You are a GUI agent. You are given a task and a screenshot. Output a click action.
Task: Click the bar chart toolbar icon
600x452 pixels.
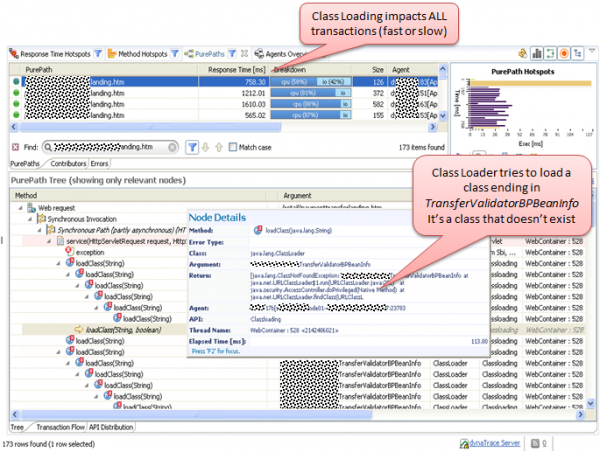pos(537,54)
